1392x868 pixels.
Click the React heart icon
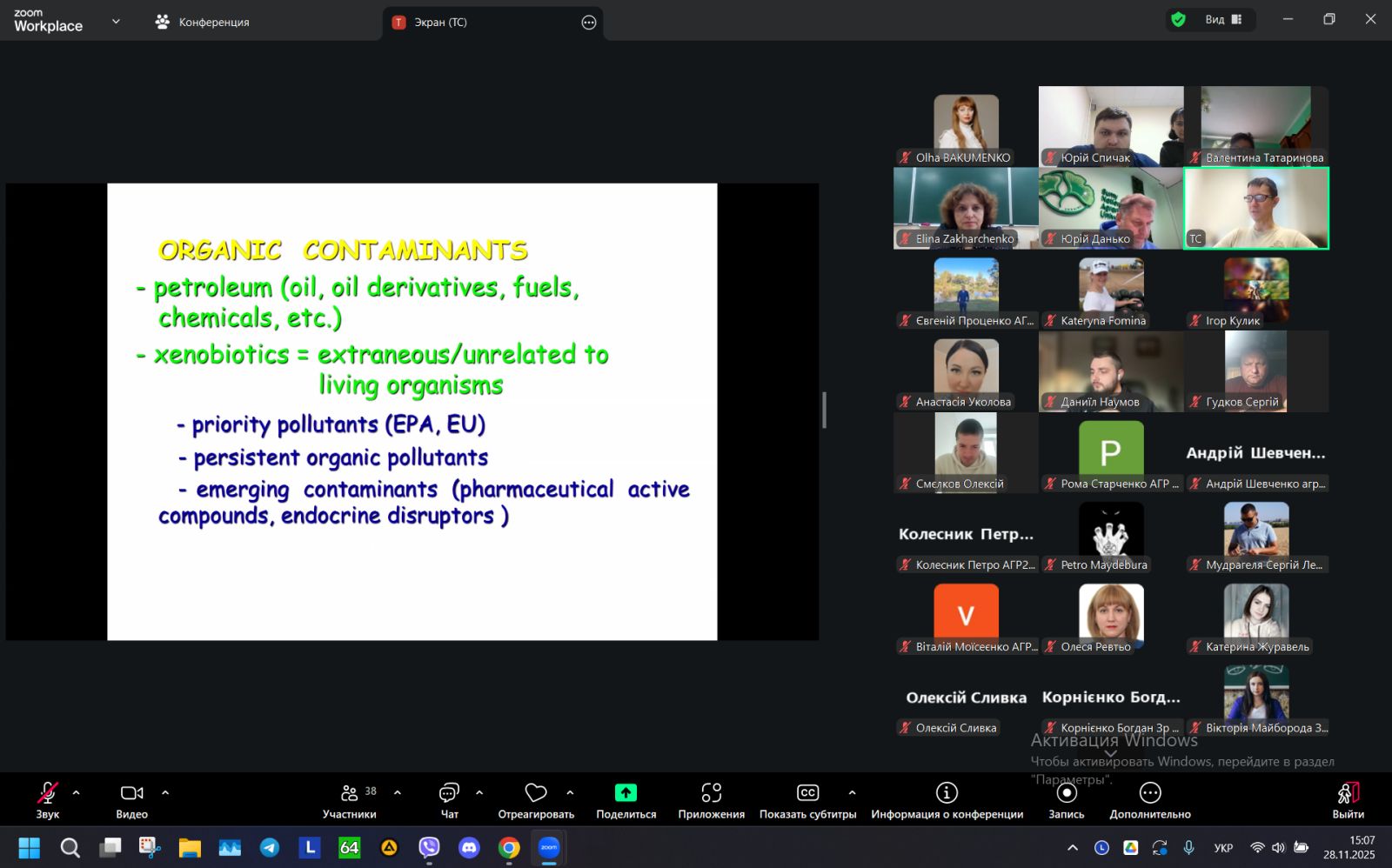[536, 793]
